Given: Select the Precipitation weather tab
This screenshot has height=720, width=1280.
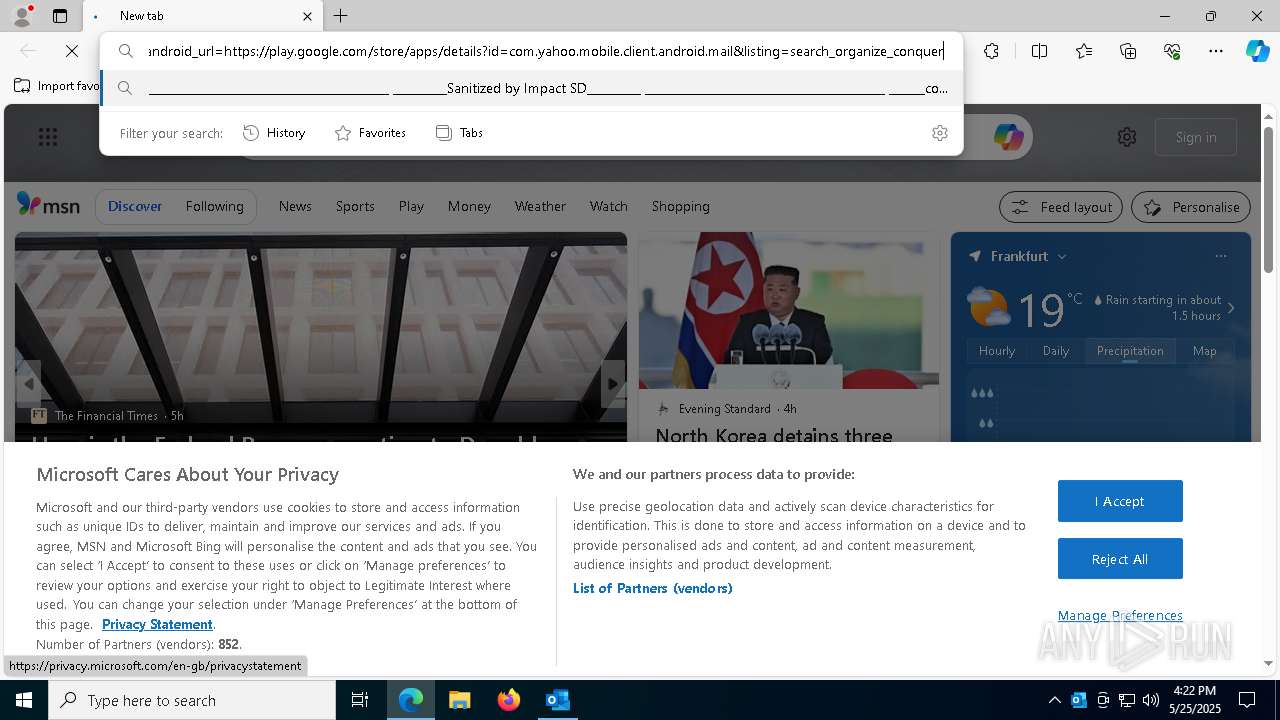Looking at the screenshot, I should point(1130,351).
